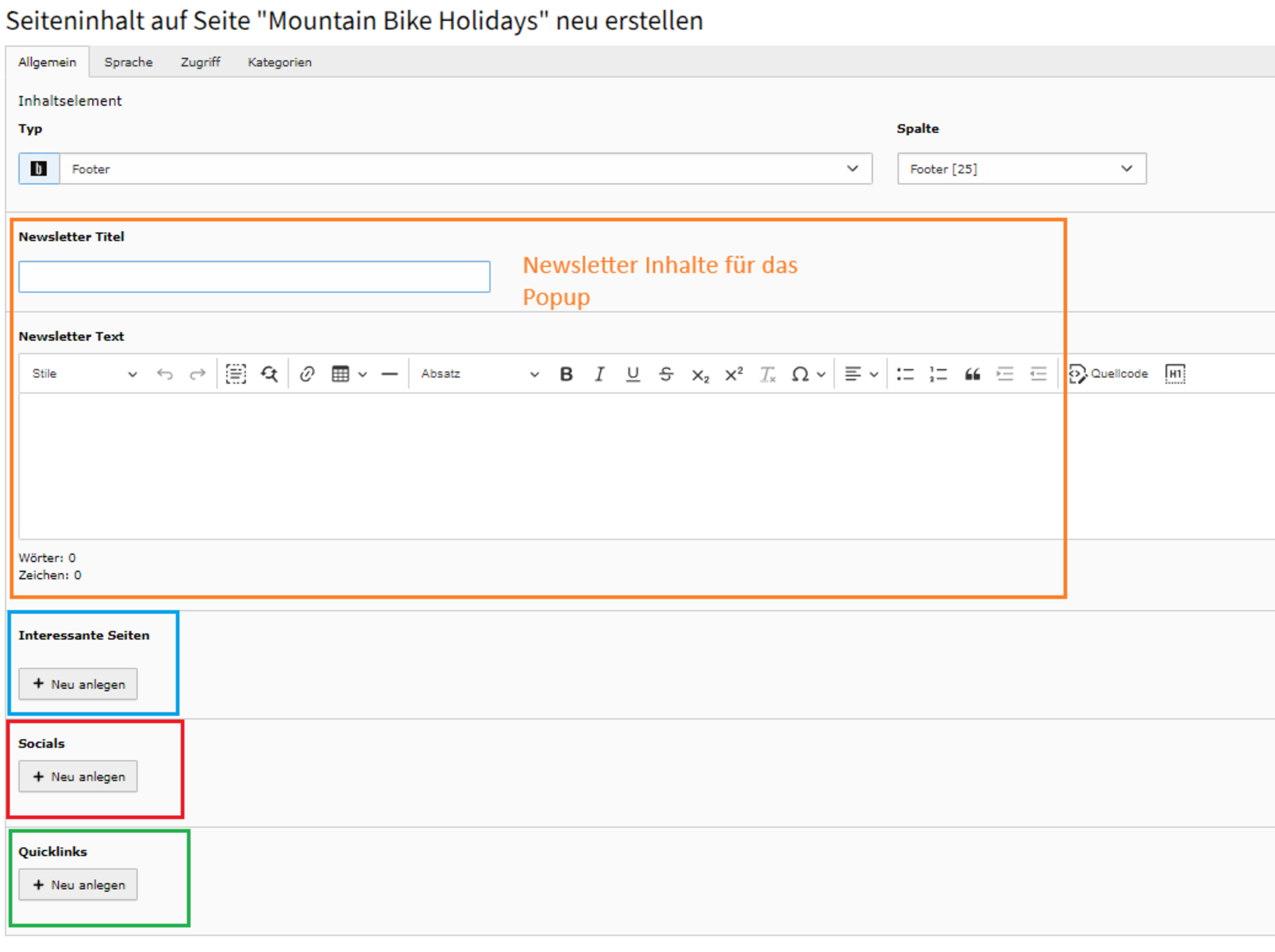The width and height of the screenshot is (1275, 952).
Task: Click the strikethrough icon
Action: tap(666, 374)
